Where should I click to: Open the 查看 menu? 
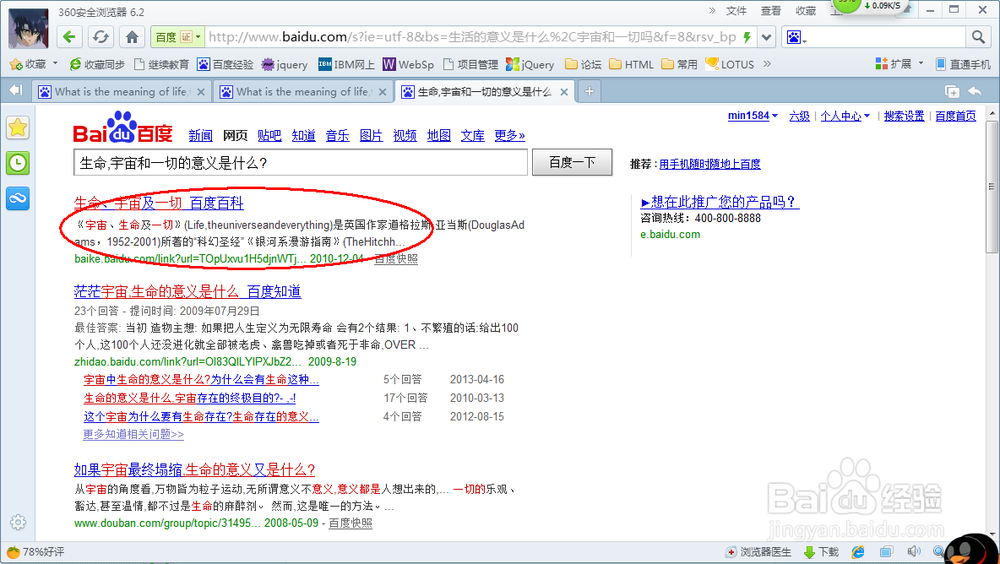(x=770, y=11)
